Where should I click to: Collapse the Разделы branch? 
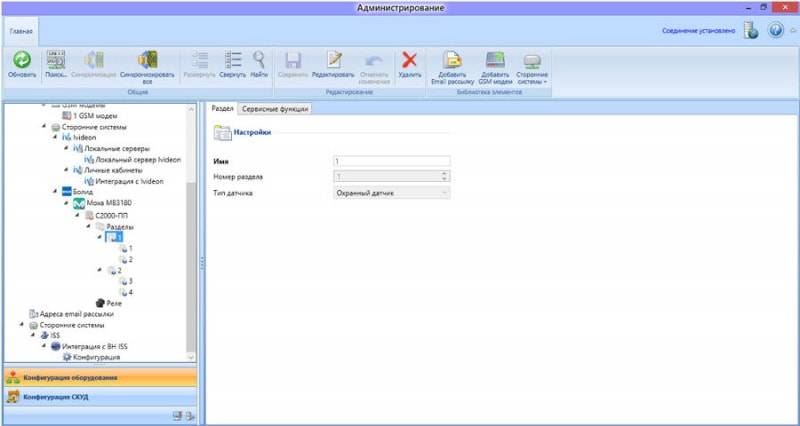click(x=89, y=227)
